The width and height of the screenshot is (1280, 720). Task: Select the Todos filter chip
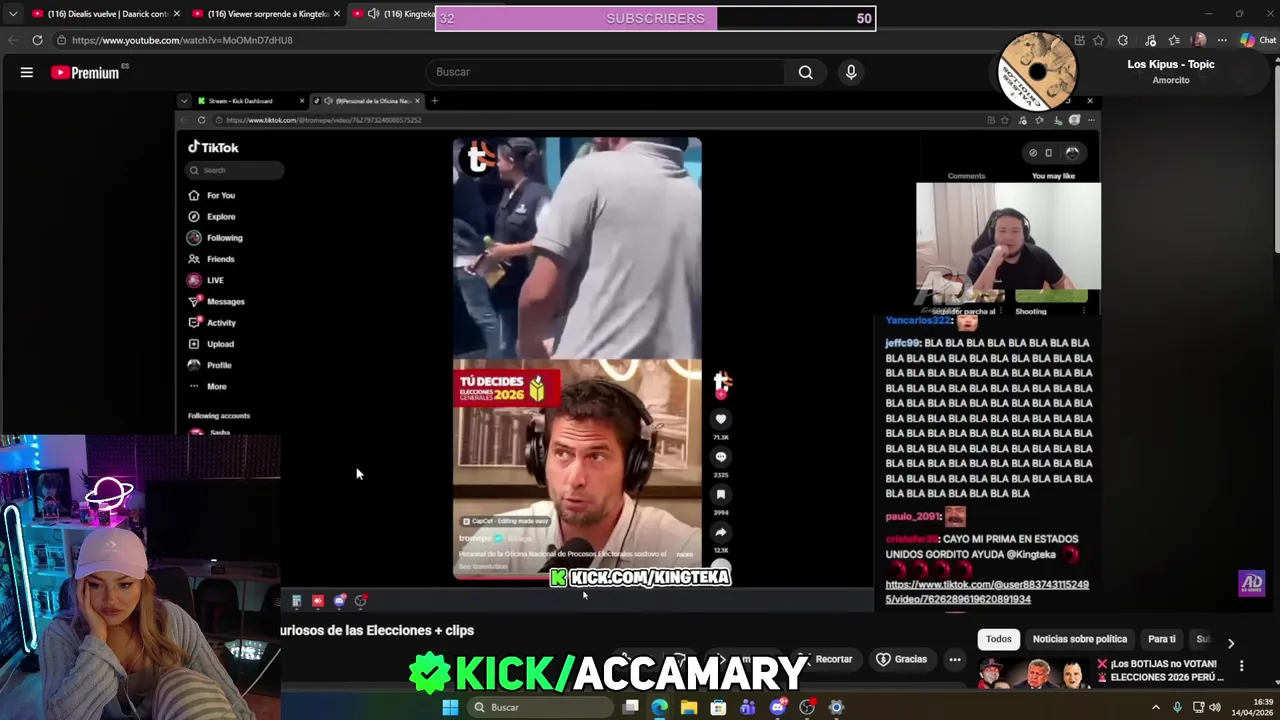[x=999, y=639]
